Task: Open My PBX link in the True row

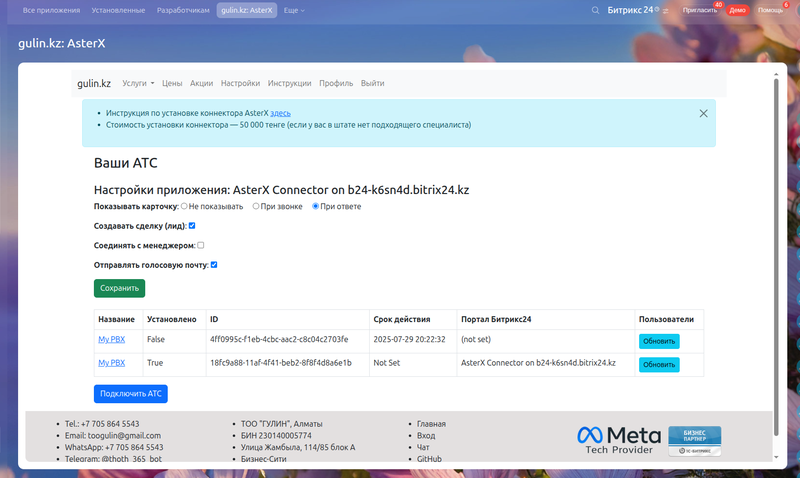Action: 112,363
